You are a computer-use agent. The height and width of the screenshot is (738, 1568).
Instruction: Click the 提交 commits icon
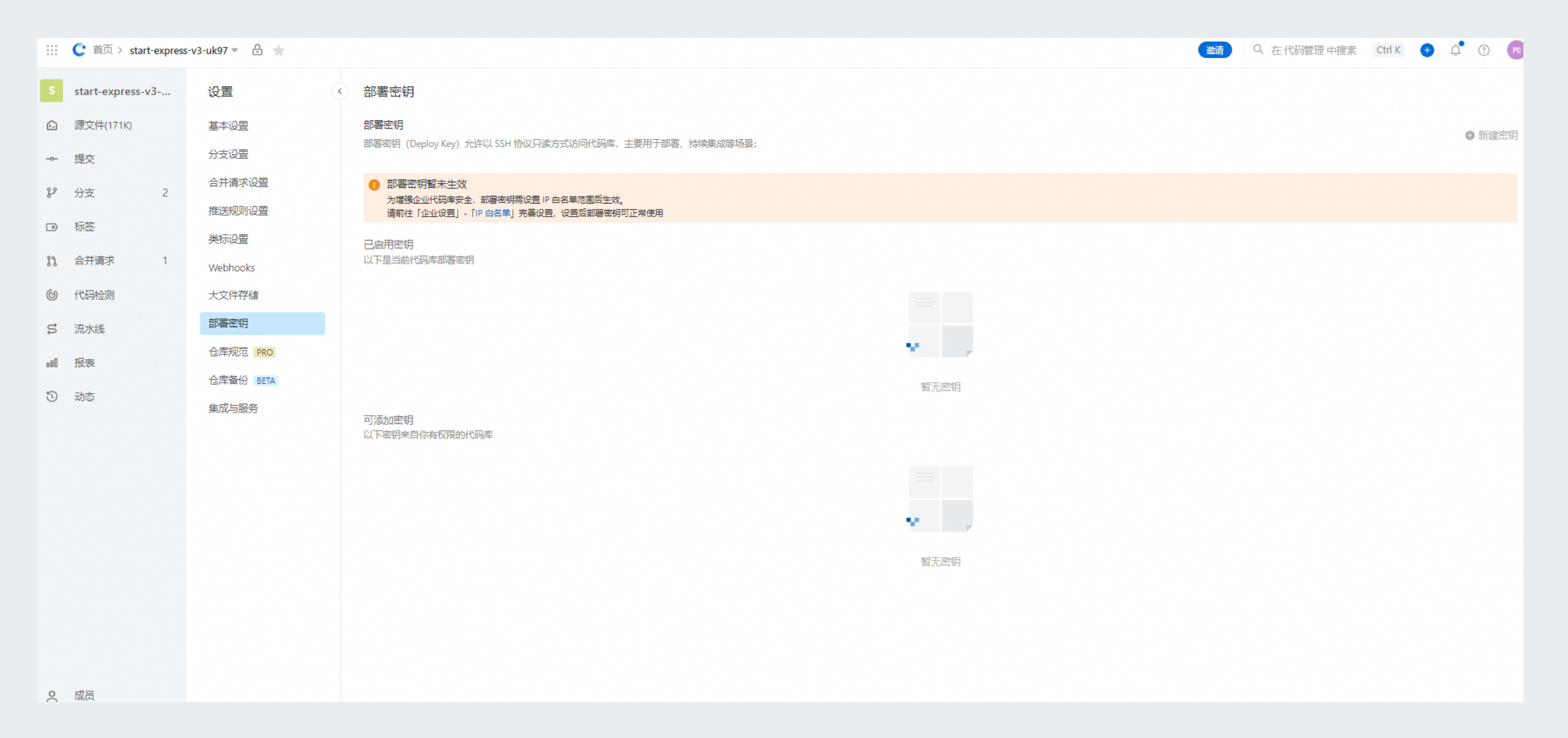click(x=52, y=159)
